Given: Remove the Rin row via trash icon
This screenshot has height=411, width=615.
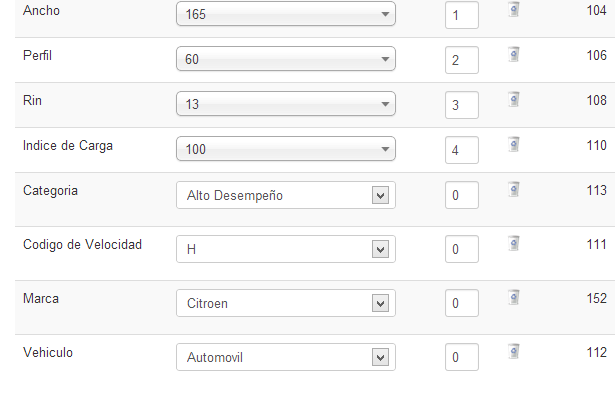Looking at the screenshot, I should coord(514,100).
